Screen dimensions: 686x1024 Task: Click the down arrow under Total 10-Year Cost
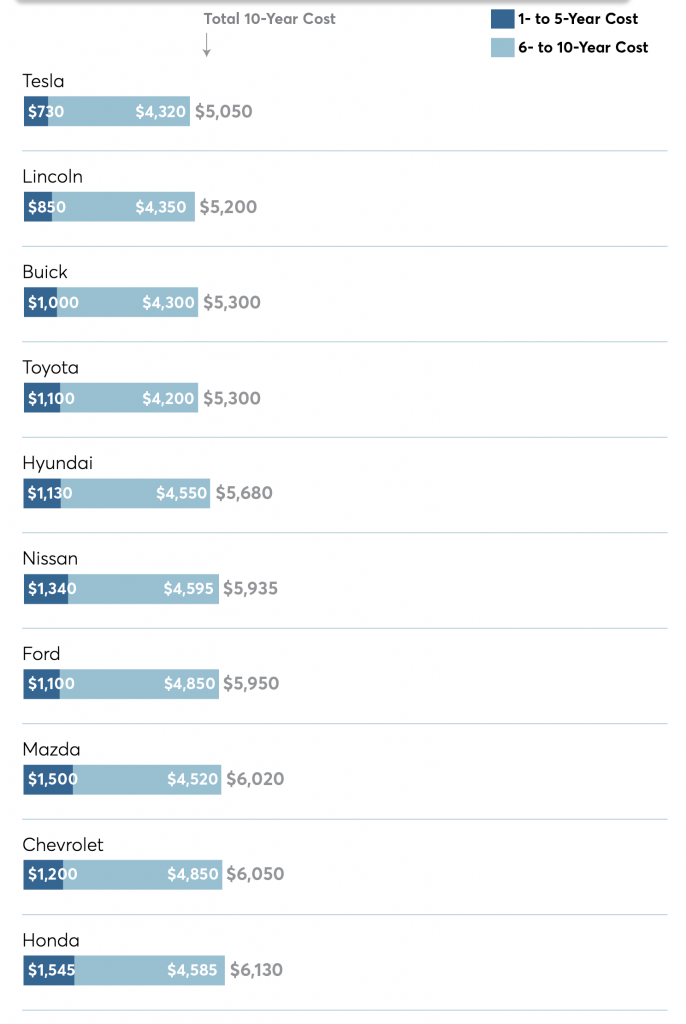tap(206, 45)
